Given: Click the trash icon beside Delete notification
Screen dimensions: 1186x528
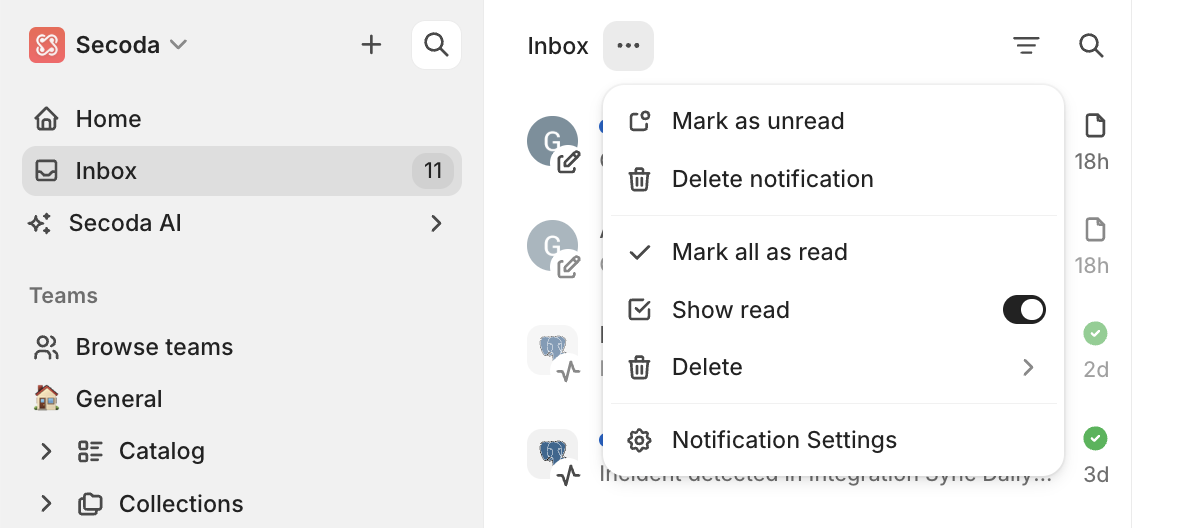Looking at the screenshot, I should pos(639,179).
